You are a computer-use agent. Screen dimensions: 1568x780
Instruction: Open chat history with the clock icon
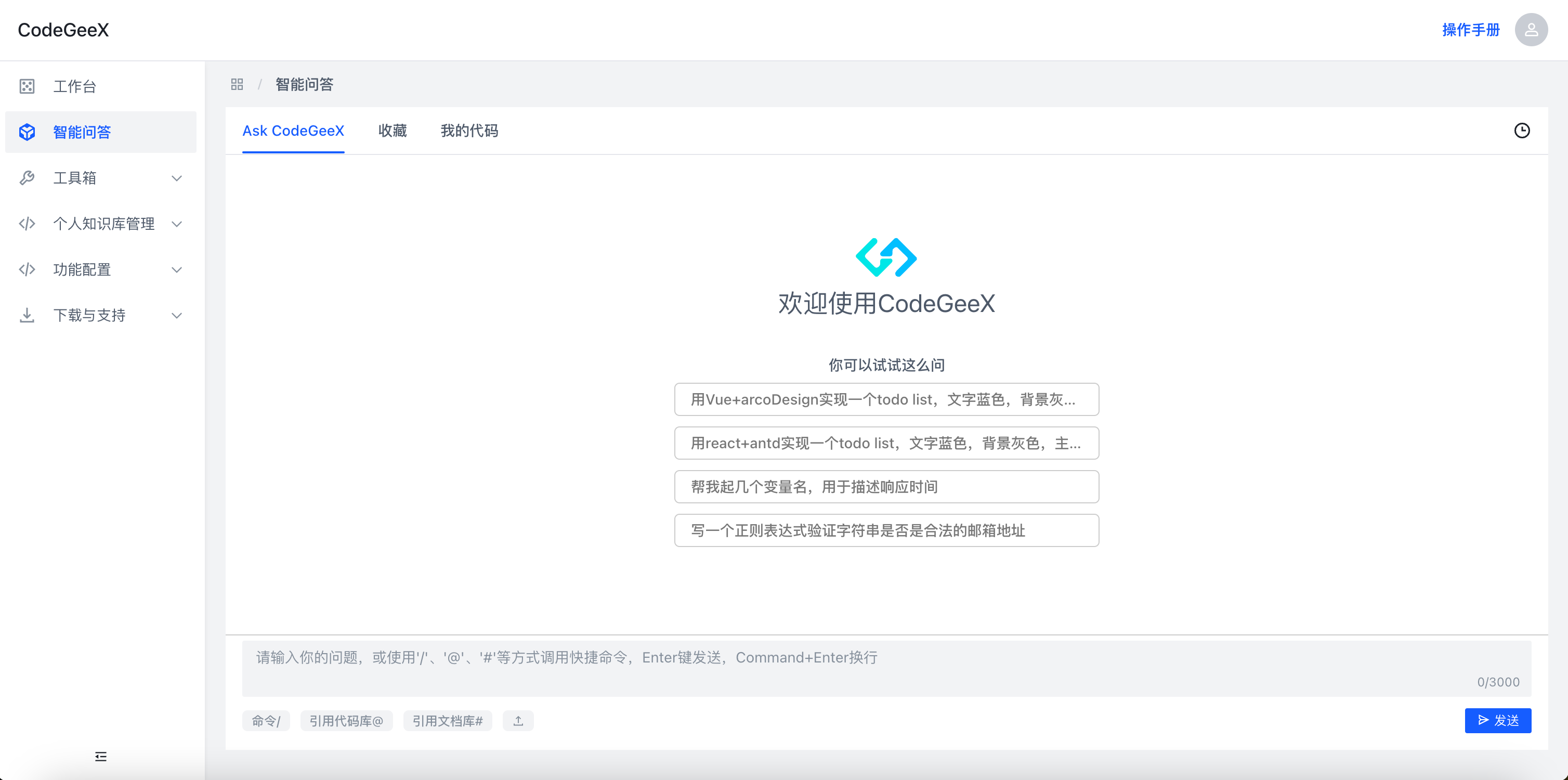point(1522,131)
